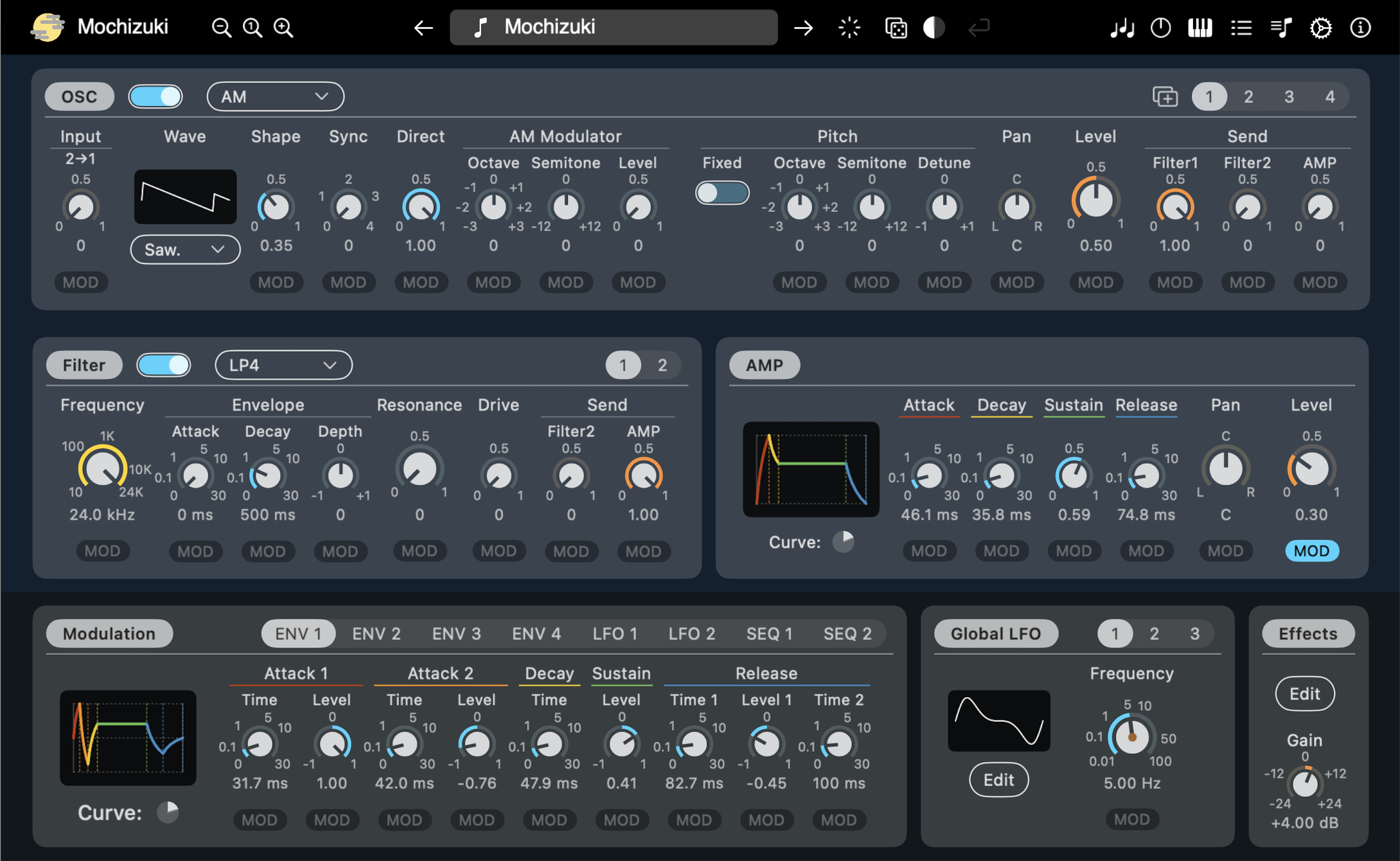Click the Effects Gain knob
The image size is (1400, 861).
coord(1304,783)
